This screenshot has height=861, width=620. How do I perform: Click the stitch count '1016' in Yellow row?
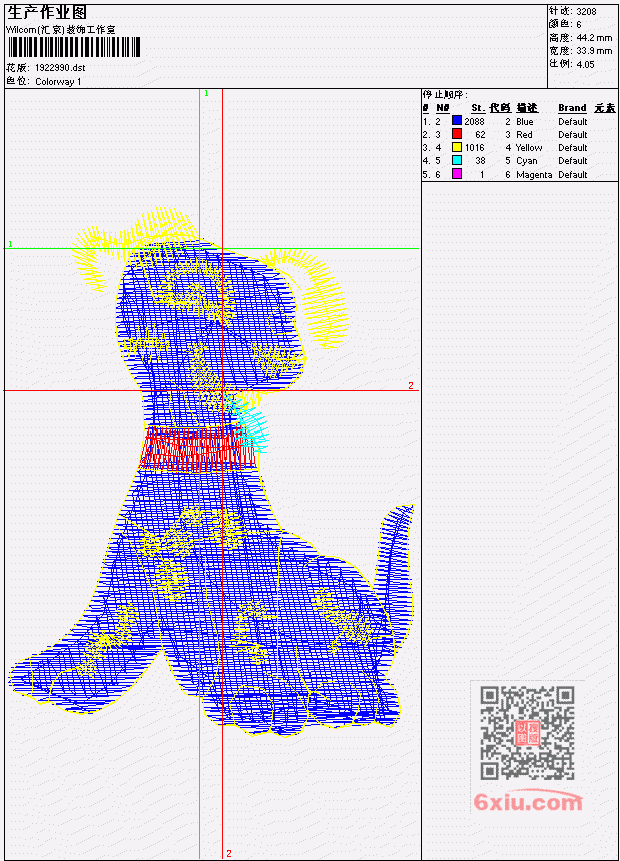click(474, 148)
